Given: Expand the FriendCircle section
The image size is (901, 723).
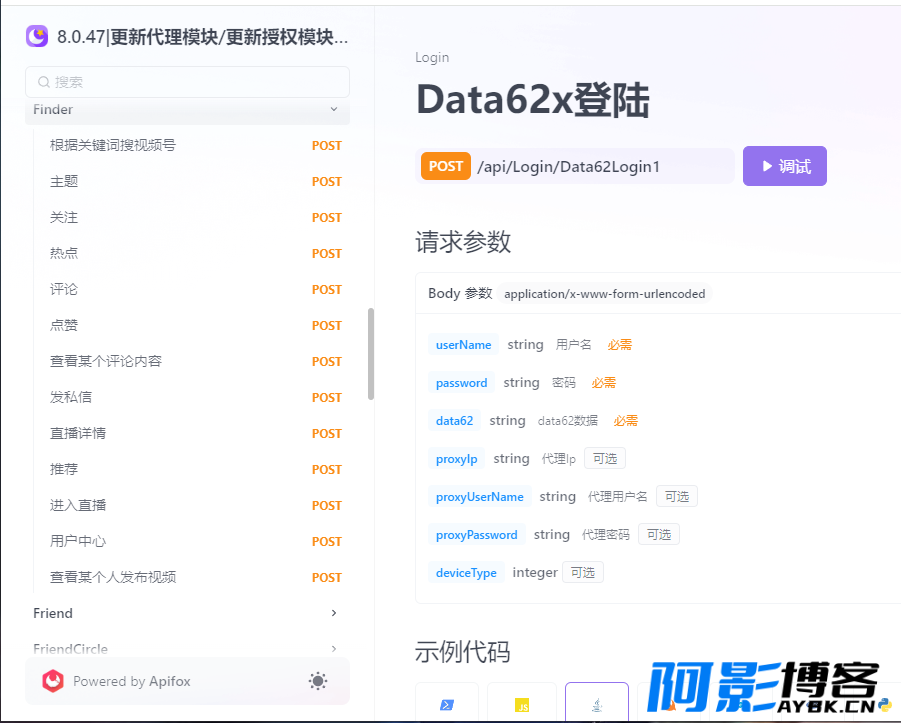Looking at the screenshot, I should tap(187, 649).
